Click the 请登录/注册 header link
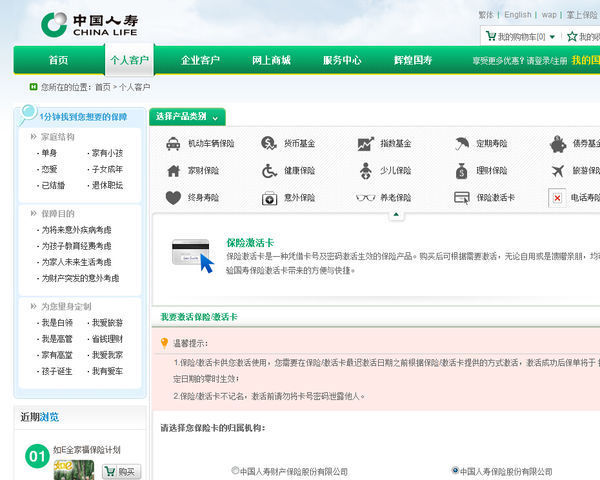 (547, 60)
